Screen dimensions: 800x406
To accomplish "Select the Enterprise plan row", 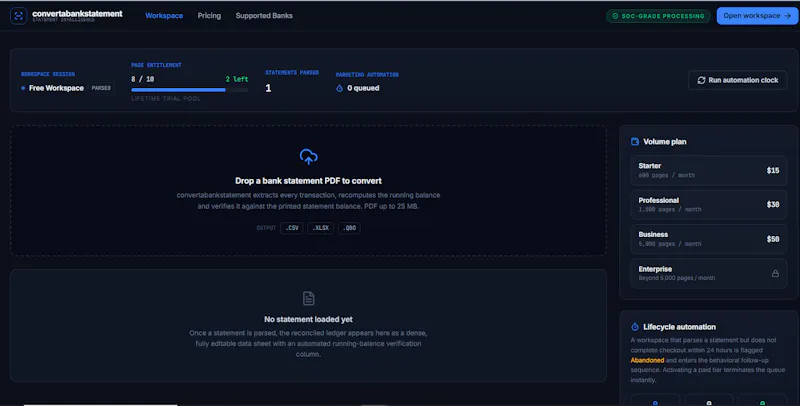I will (x=709, y=273).
